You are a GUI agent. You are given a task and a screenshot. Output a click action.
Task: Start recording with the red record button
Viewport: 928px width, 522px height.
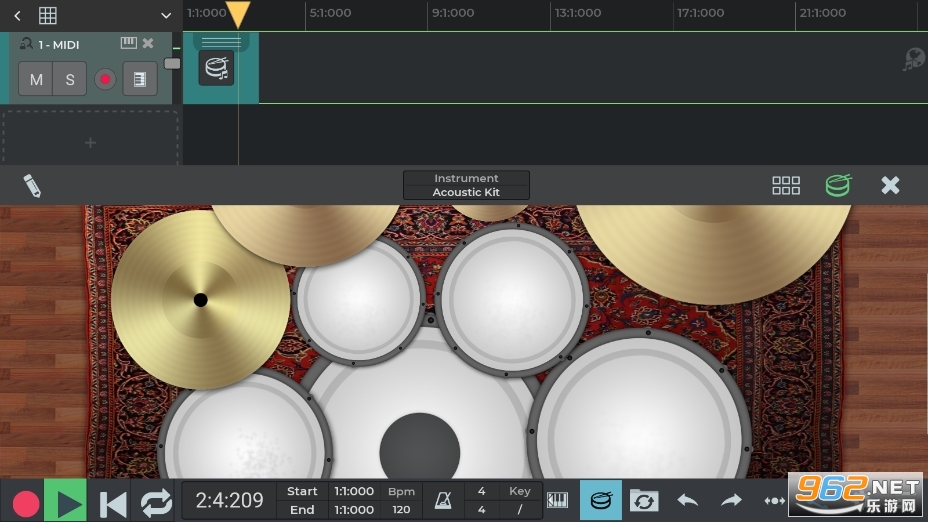(26, 502)
